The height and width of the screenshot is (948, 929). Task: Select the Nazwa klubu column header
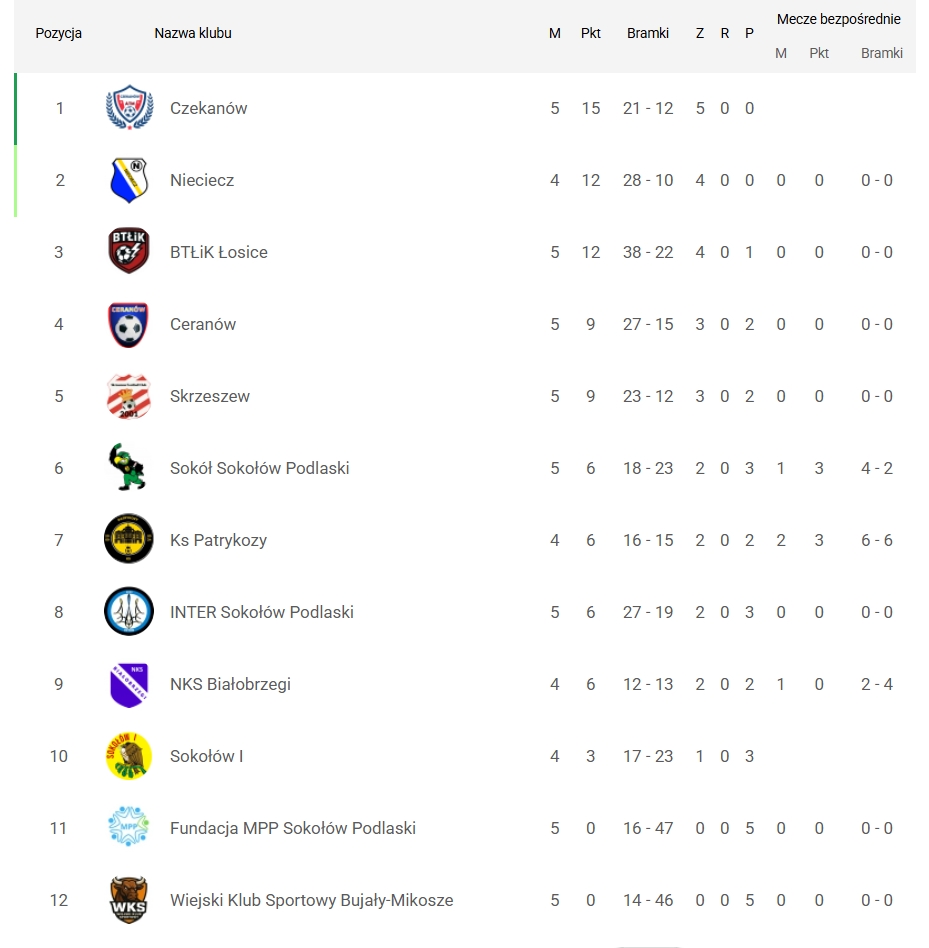[x=193, y=33]
